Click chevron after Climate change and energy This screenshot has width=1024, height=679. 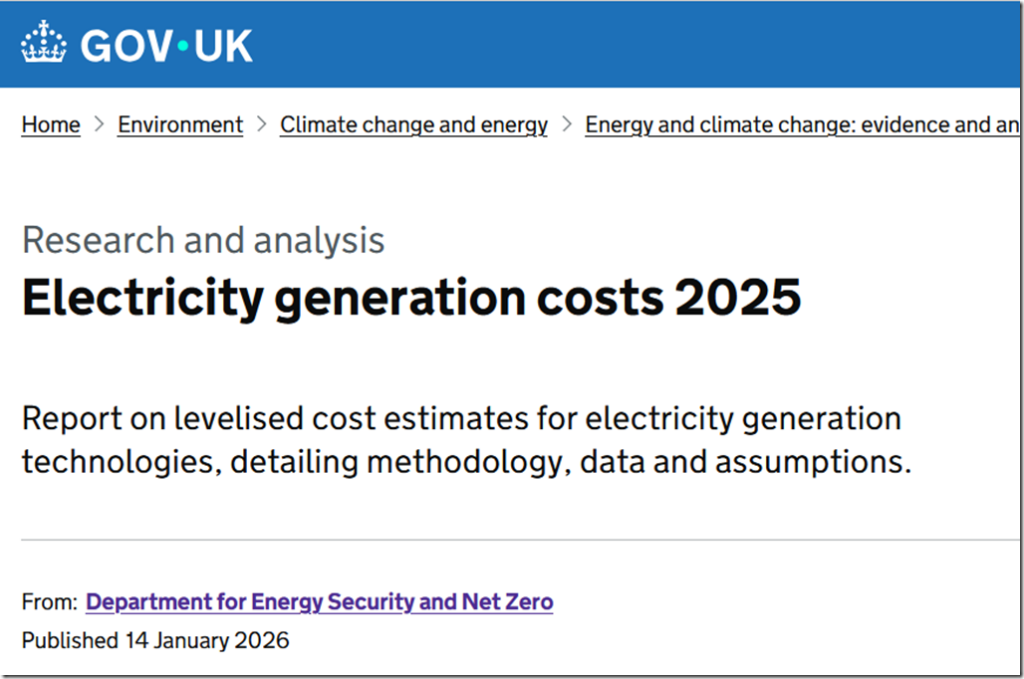566,125
